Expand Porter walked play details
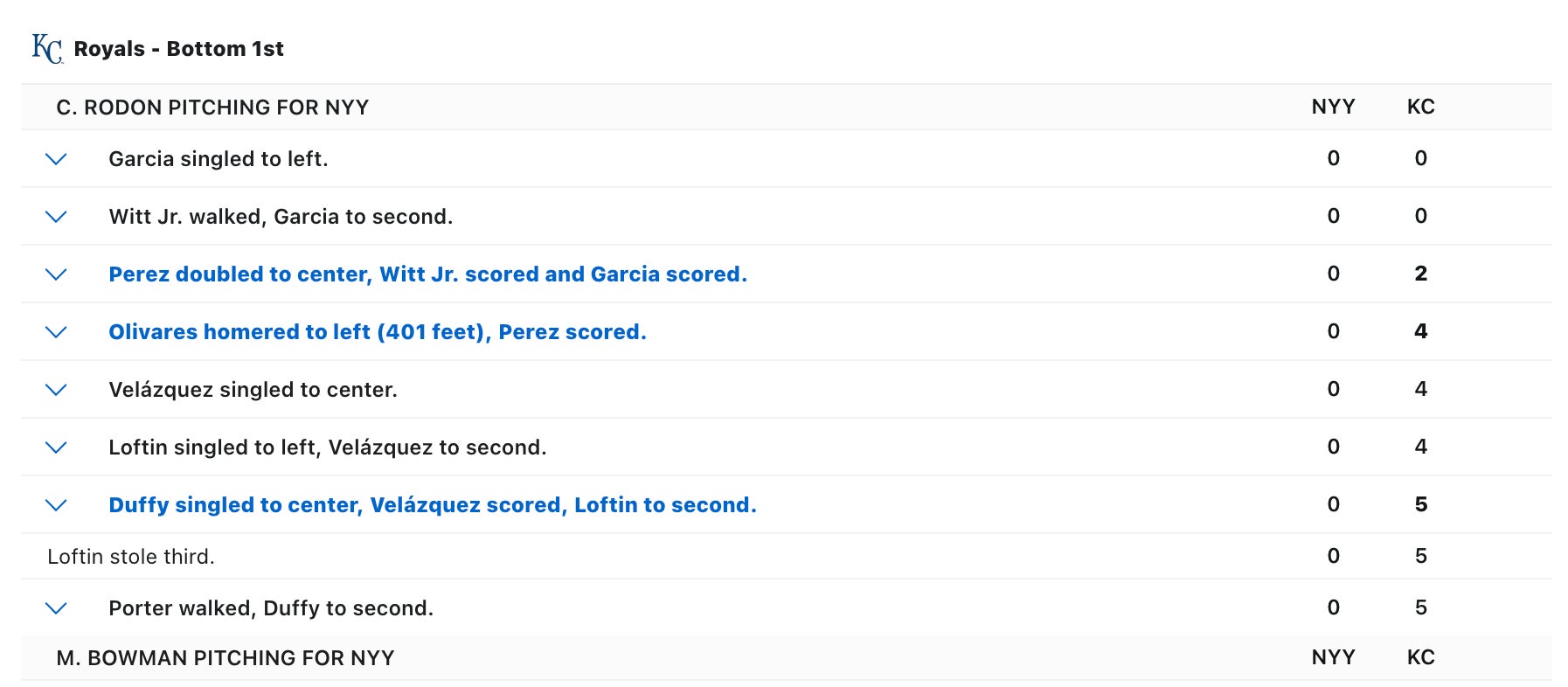This screenshot has height=687, width=1568. 56,608
